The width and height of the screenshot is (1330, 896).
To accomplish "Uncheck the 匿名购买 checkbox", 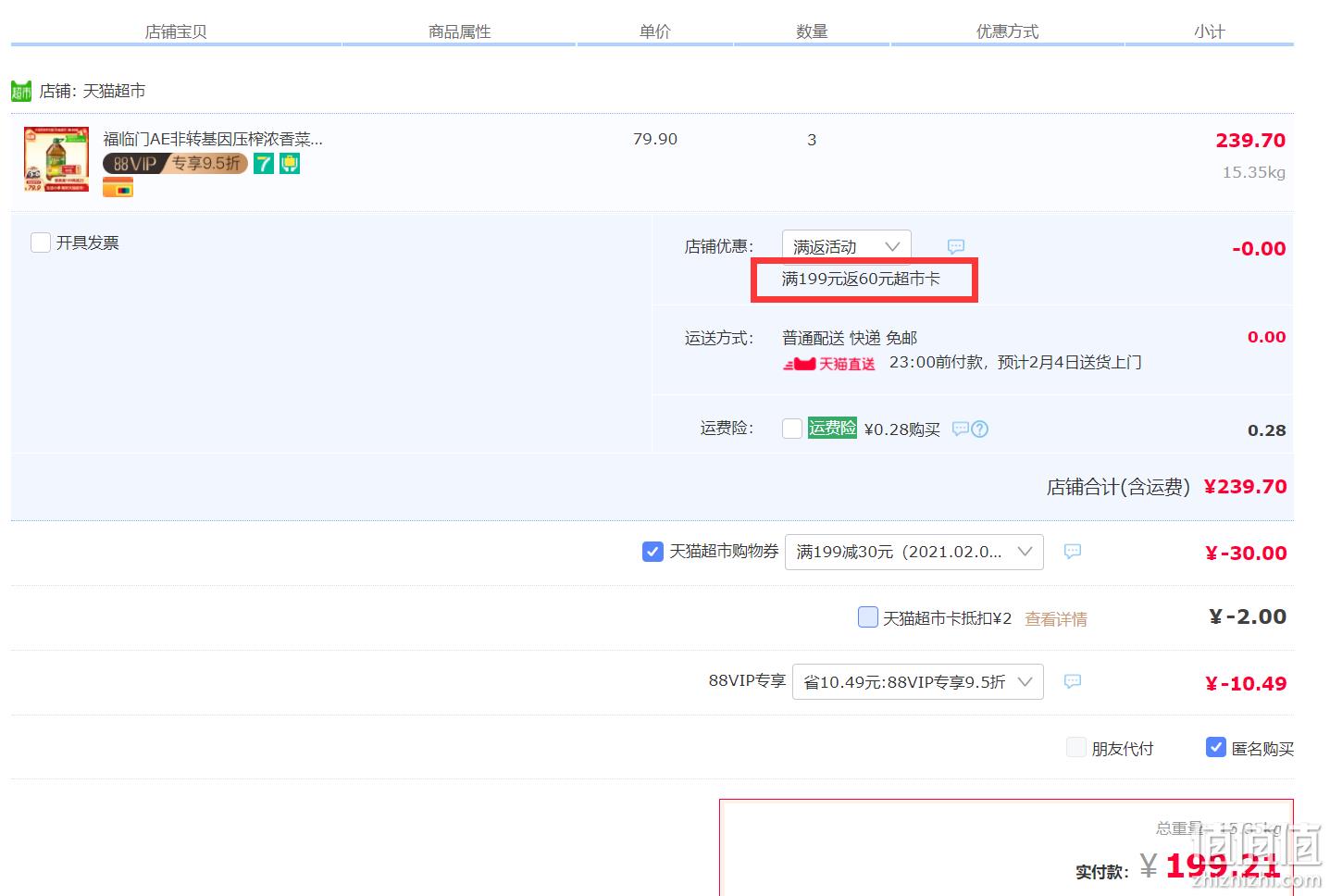I will point(1216,747).
